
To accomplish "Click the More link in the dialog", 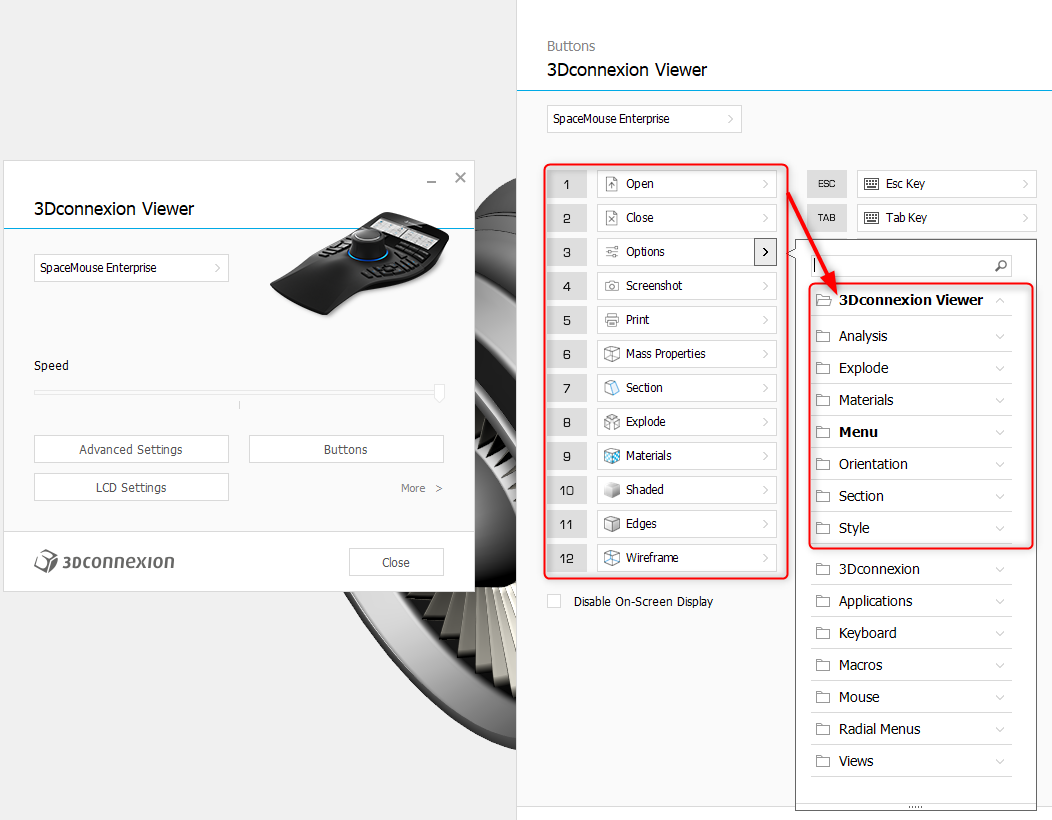I will [421, 489].
